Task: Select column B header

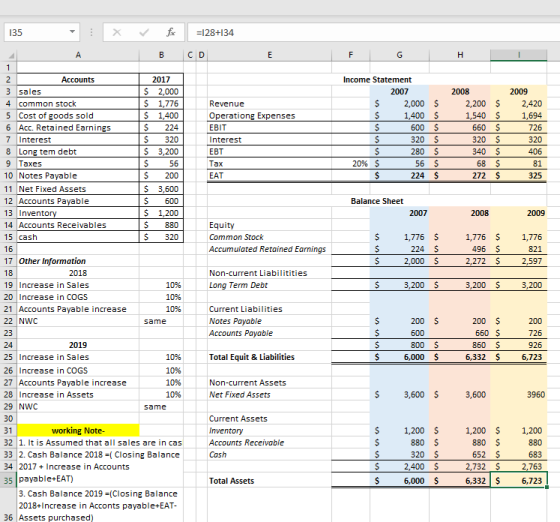Action: pos(161,55)
